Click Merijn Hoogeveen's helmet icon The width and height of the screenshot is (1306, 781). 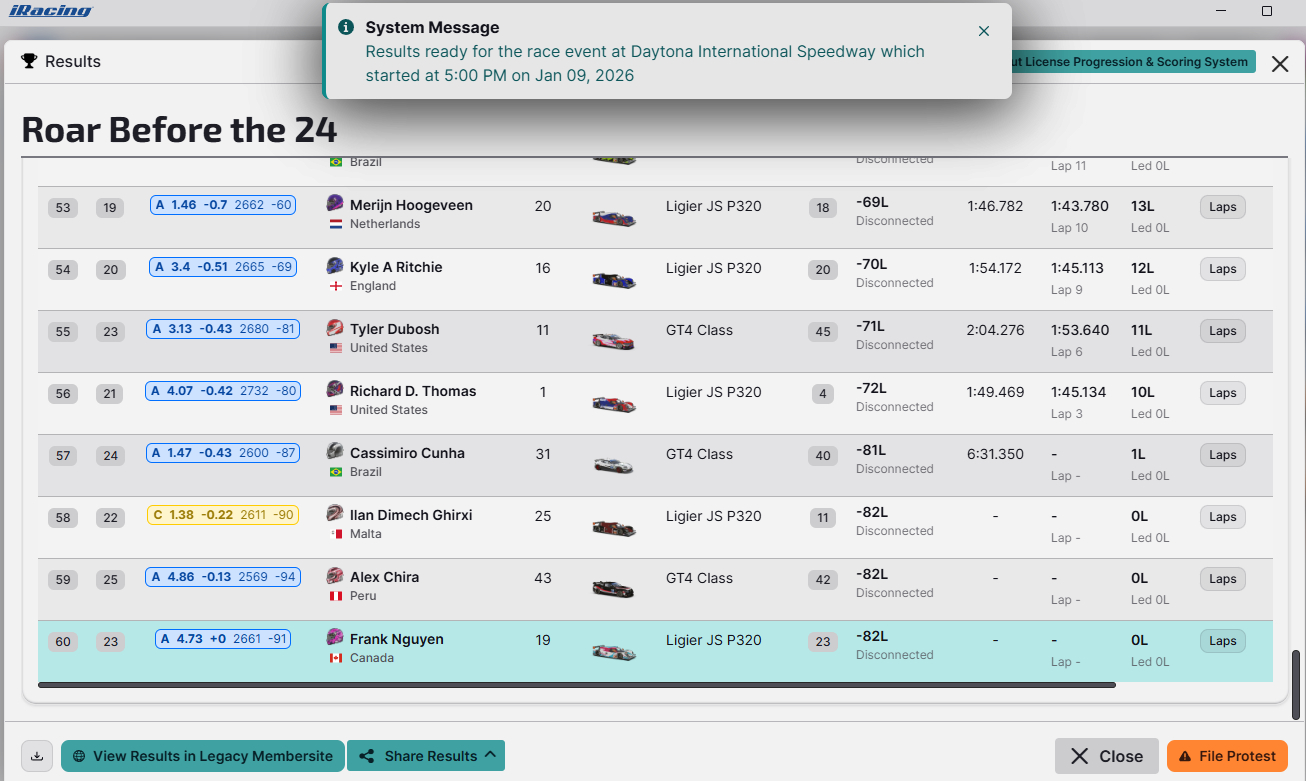335,204
